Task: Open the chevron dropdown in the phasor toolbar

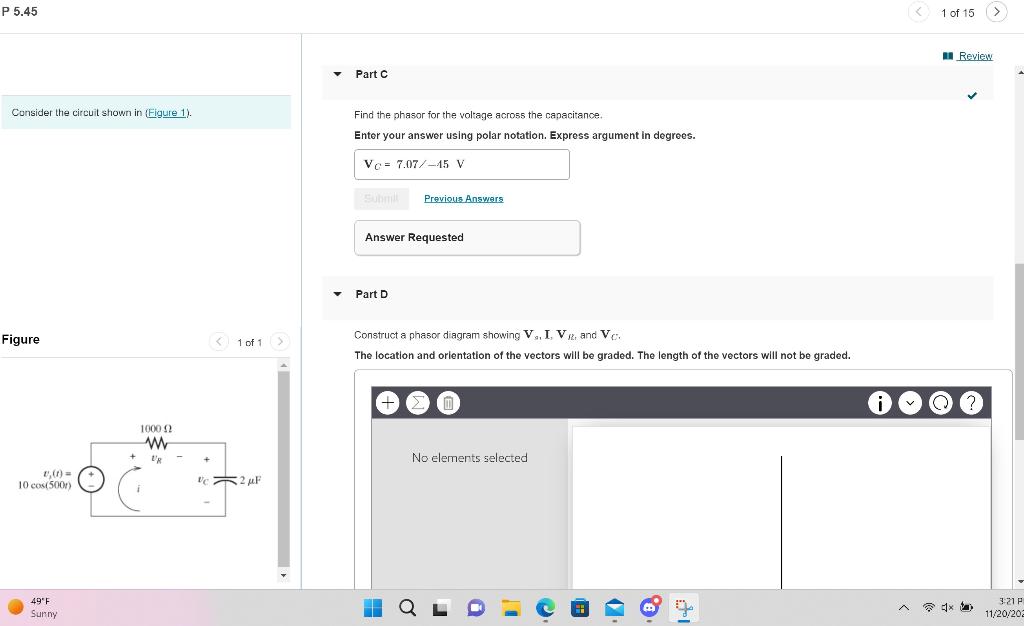Action: coord(910,403)
